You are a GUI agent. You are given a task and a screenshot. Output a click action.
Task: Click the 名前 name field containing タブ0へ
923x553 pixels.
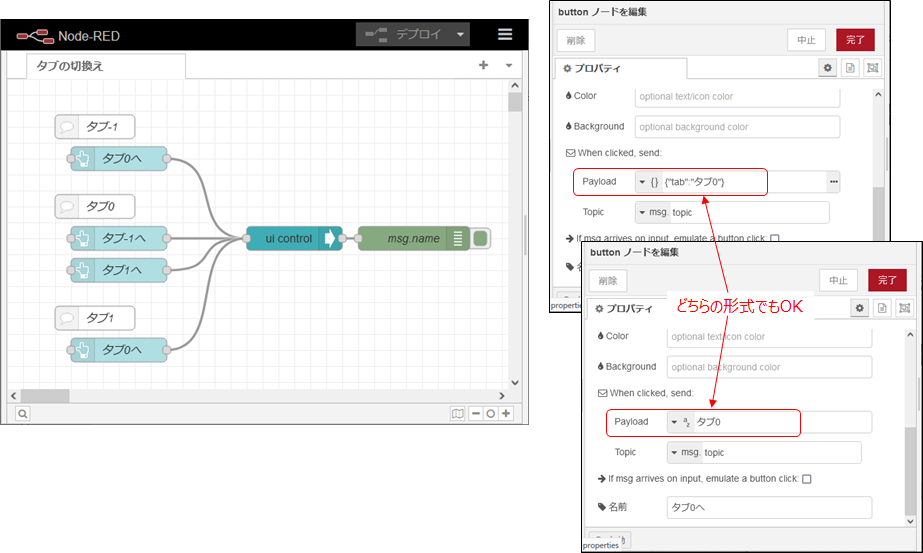(768, 508)
